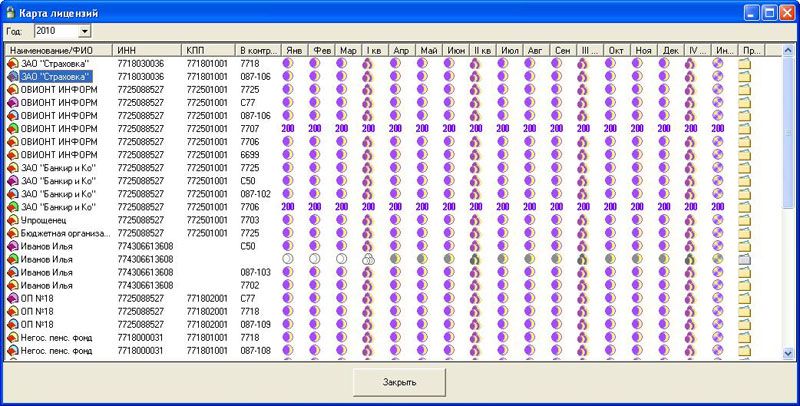Click row icon of ЗАО "Страховка" contract 7718
800x406 pixels.
click(13, 64)
